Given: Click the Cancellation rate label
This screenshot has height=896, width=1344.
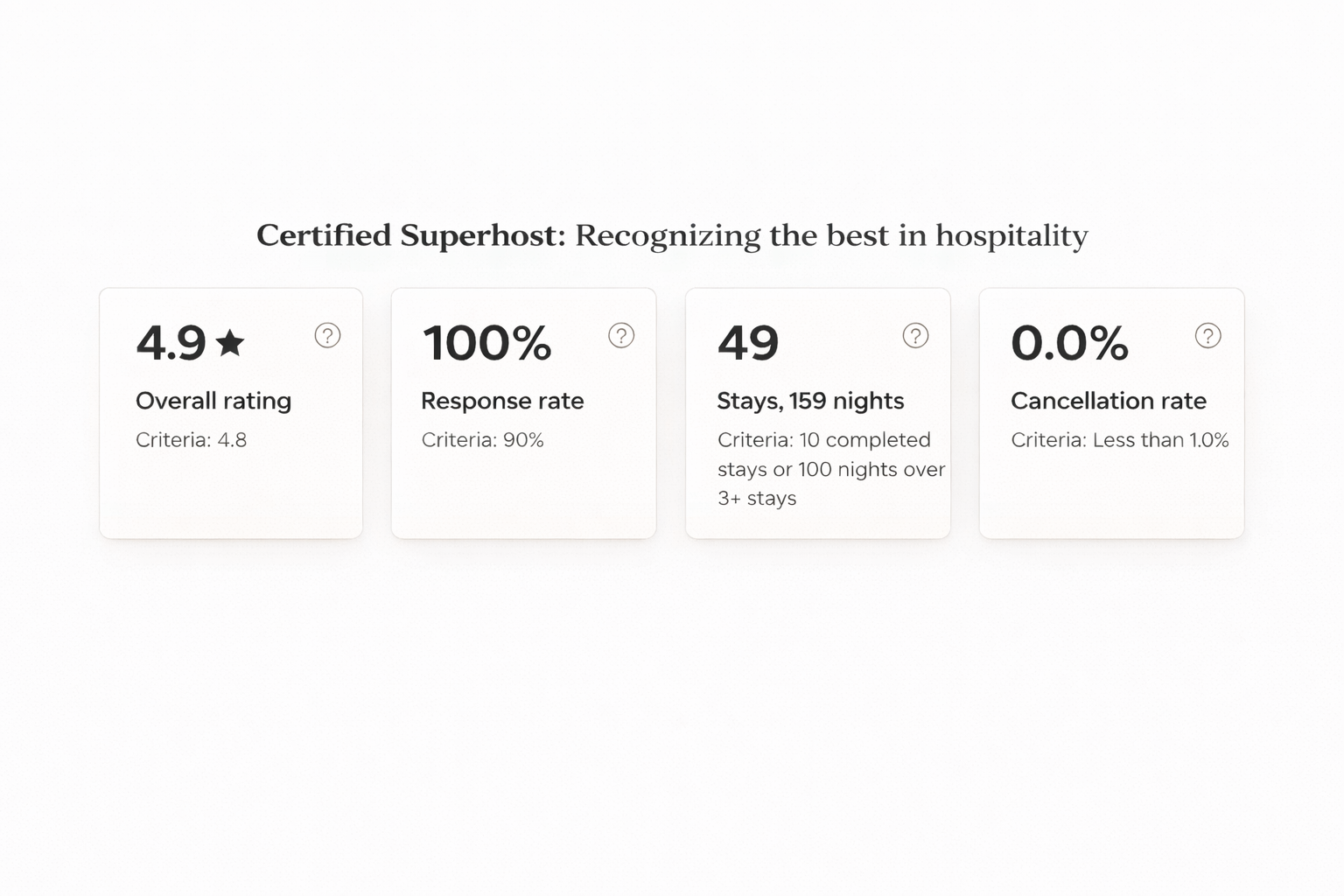Looking at the screenshot, I should pyautogui.click(x=1109, y=401).
